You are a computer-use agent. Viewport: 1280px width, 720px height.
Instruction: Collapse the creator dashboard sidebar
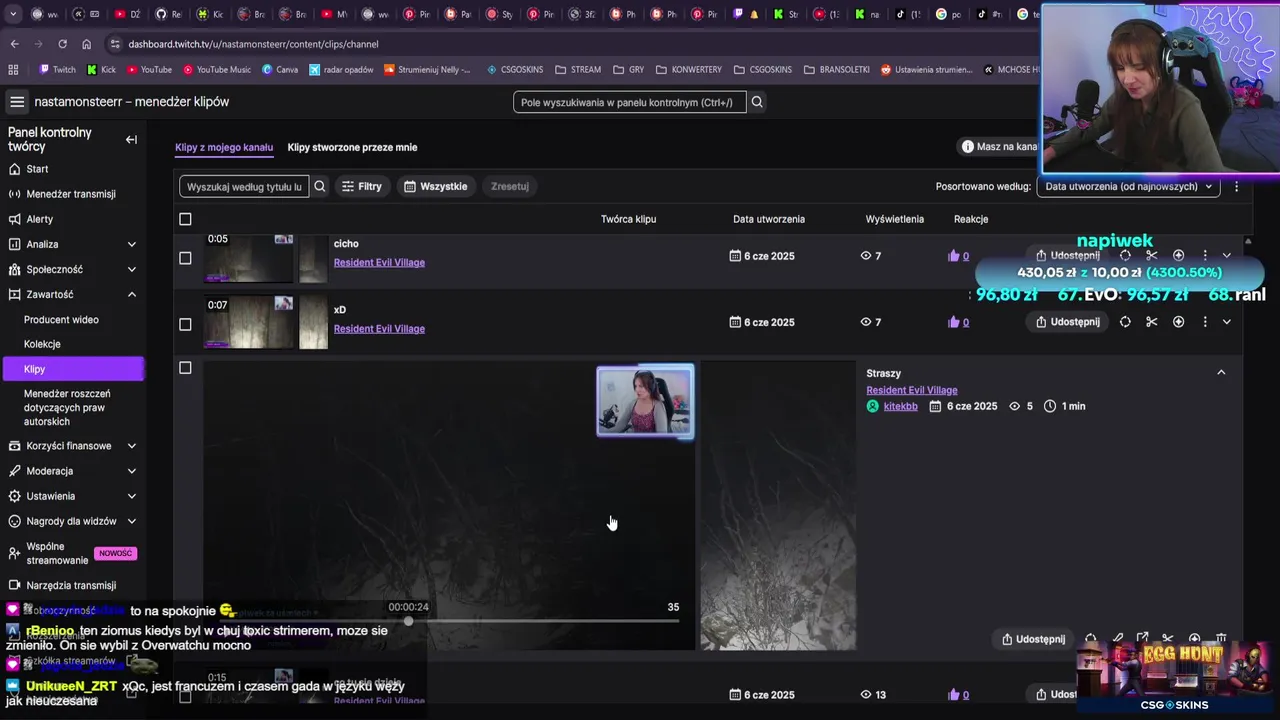pos(131,140)
